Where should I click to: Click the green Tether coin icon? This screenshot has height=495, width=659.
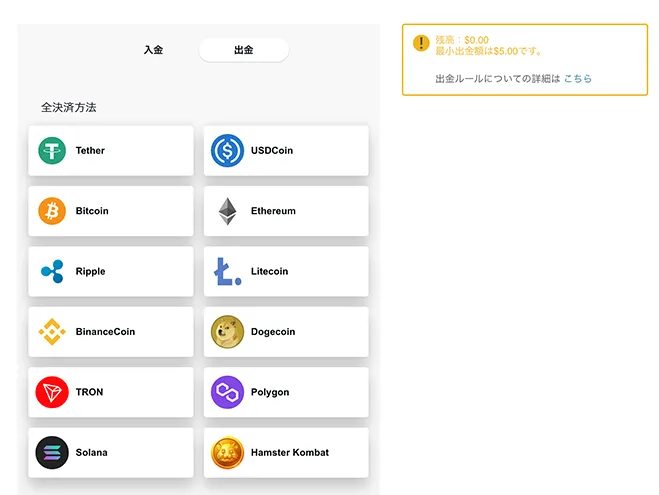52,150
